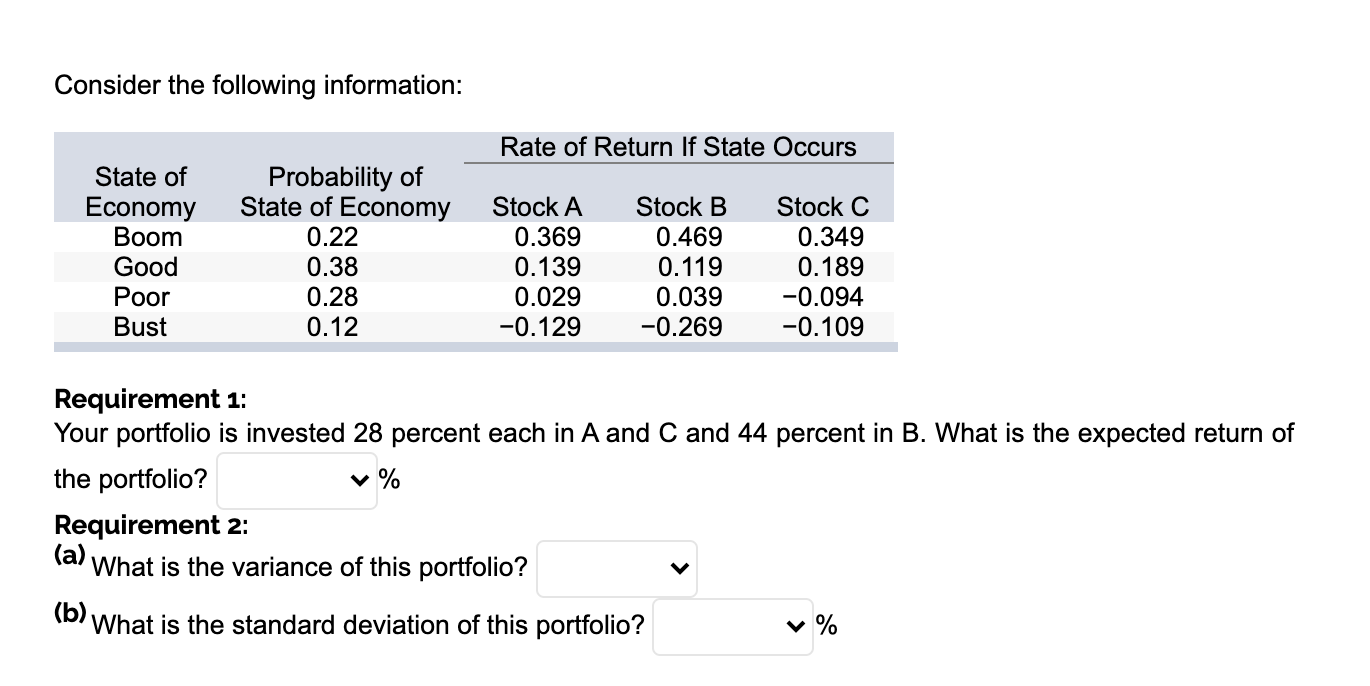Click the standard deviation answer input field
Image resolution: width=1370 pixels, height=686 pixels.
[725, 626]
